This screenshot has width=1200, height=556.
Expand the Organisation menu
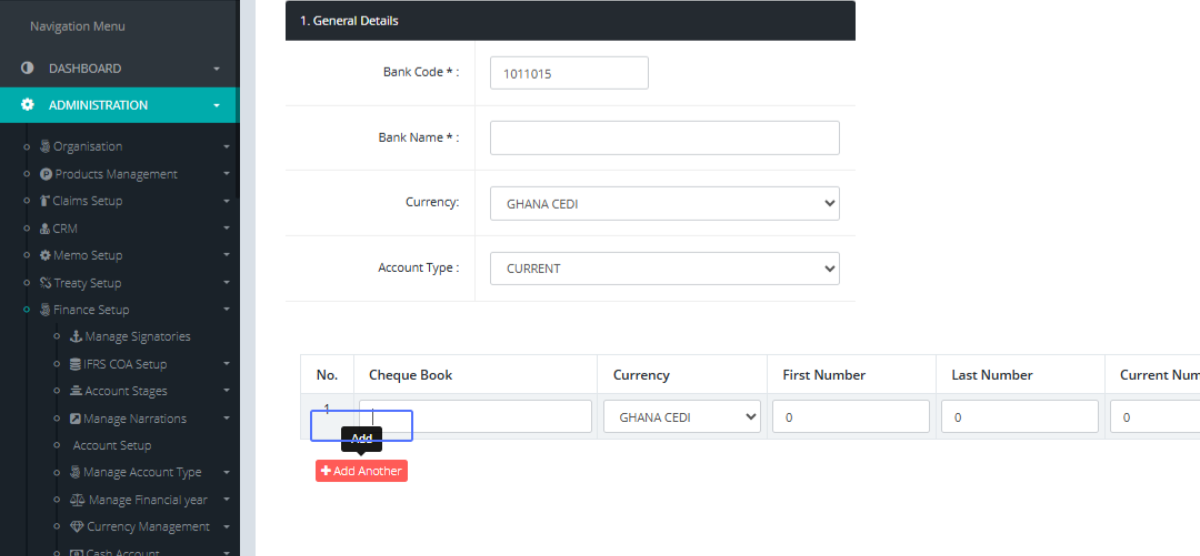[x=88, y=146]
